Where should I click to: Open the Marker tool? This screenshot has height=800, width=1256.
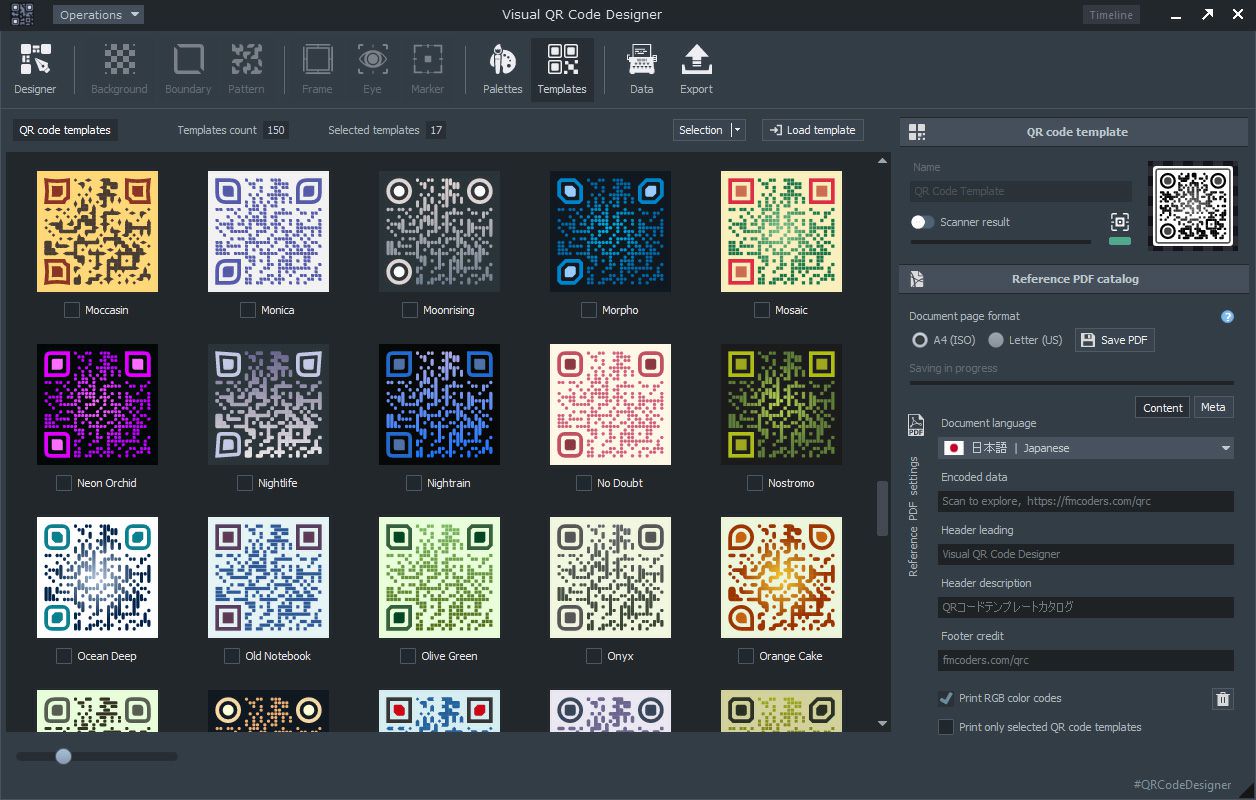click(427, 69)
